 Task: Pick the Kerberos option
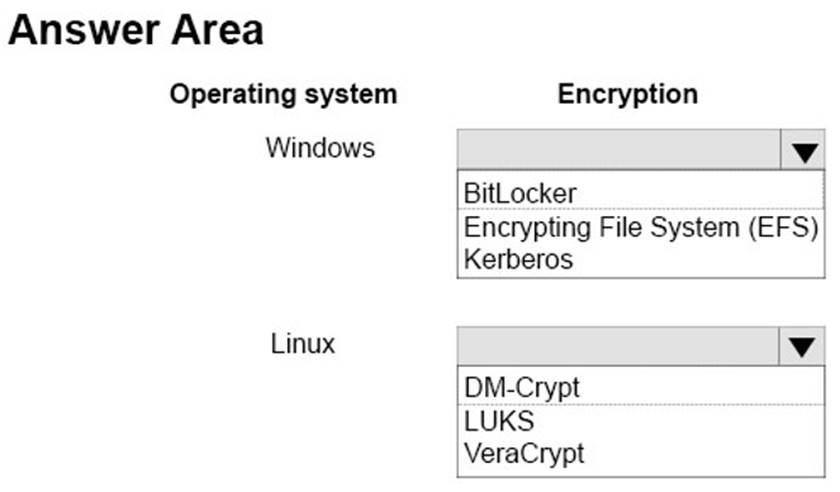[518, 259]
